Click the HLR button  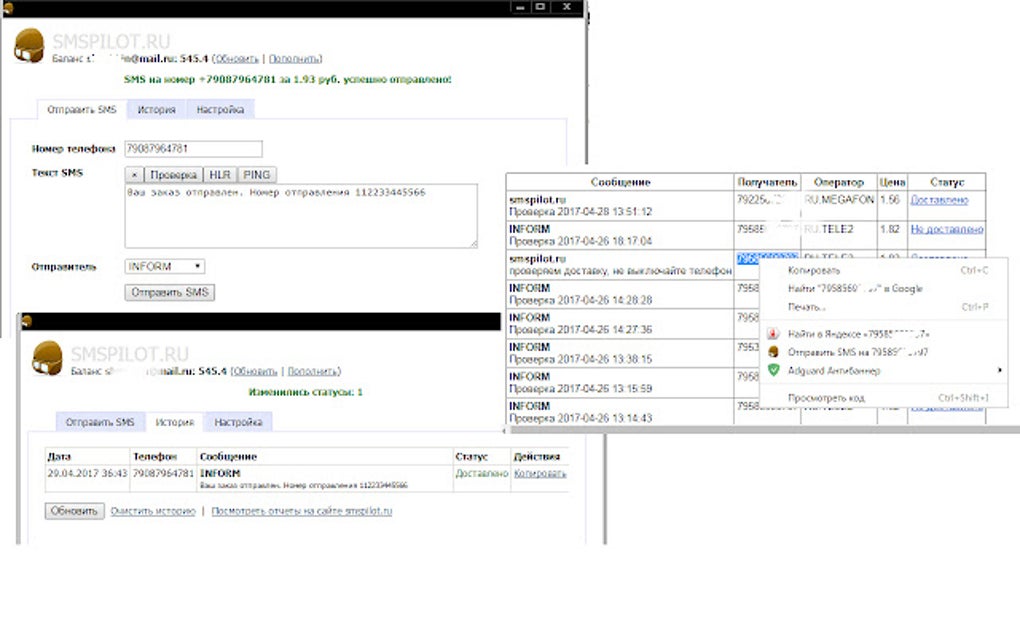220,175
